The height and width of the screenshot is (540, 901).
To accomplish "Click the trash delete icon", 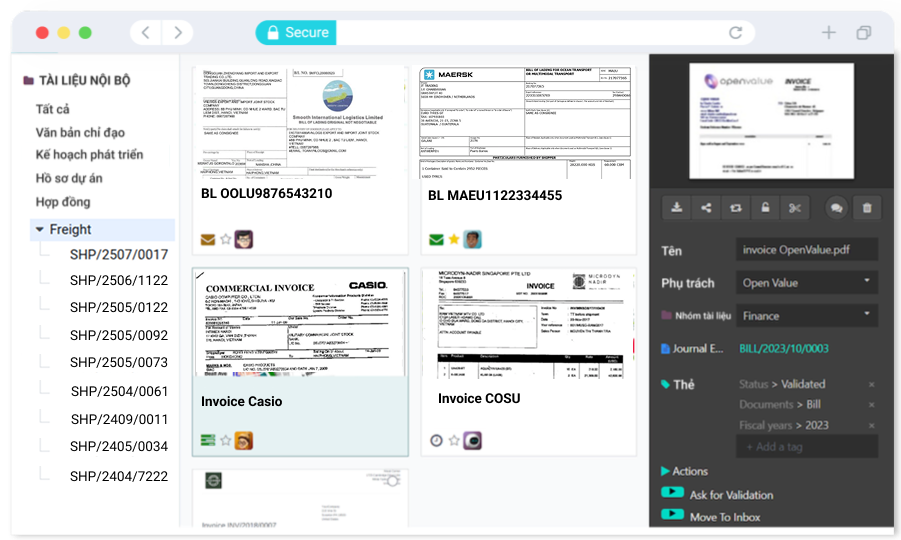I will 867,208.
